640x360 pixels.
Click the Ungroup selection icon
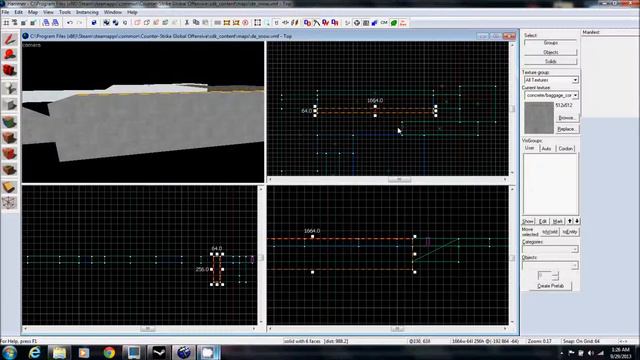click(x=116, y=23)
